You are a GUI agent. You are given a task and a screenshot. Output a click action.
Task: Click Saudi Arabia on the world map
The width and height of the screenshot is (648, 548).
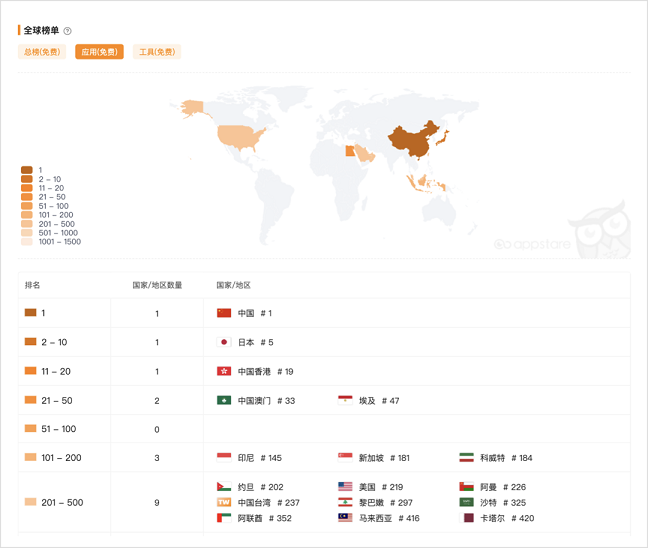[364, 154]
